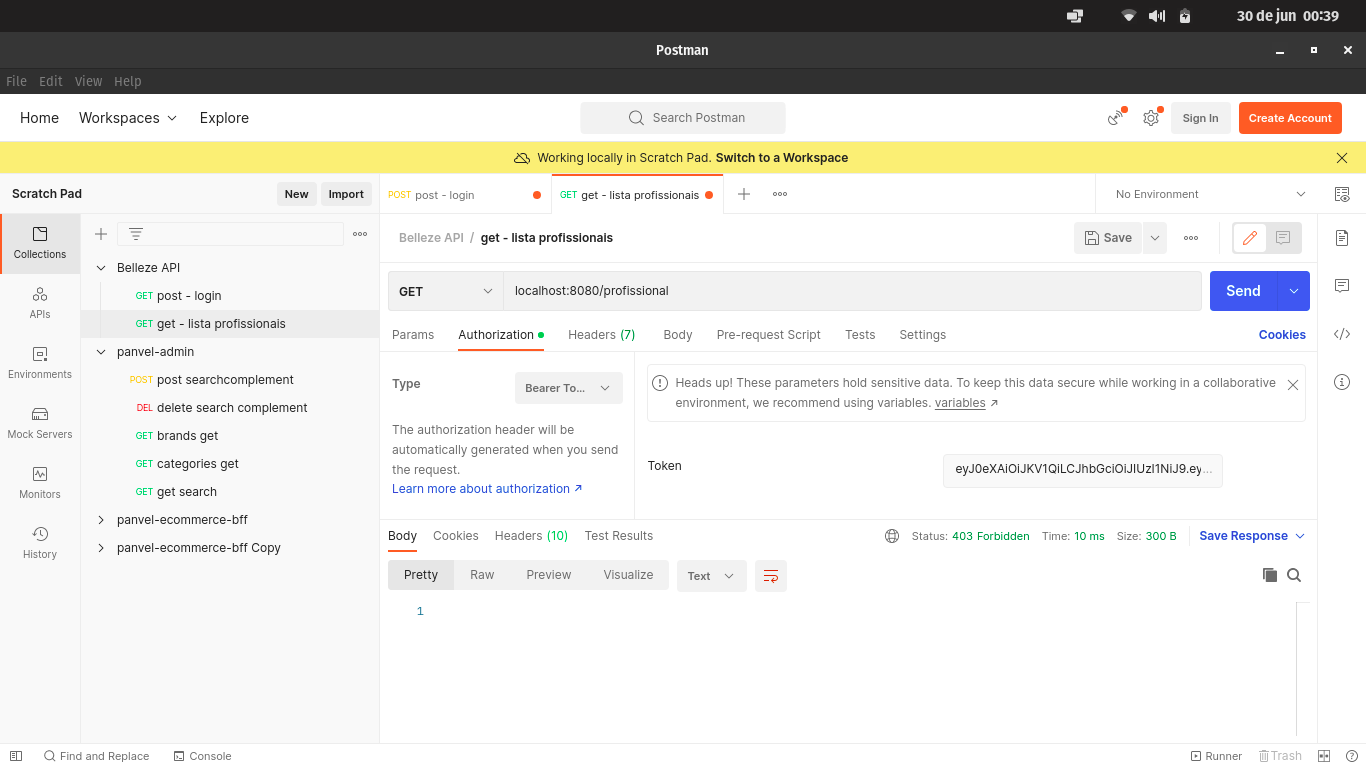This screenshot has height=768, width=1366.
Task: Open collection view options (three dots) menu
Action: pyautogui.click(x=360, y=234)
